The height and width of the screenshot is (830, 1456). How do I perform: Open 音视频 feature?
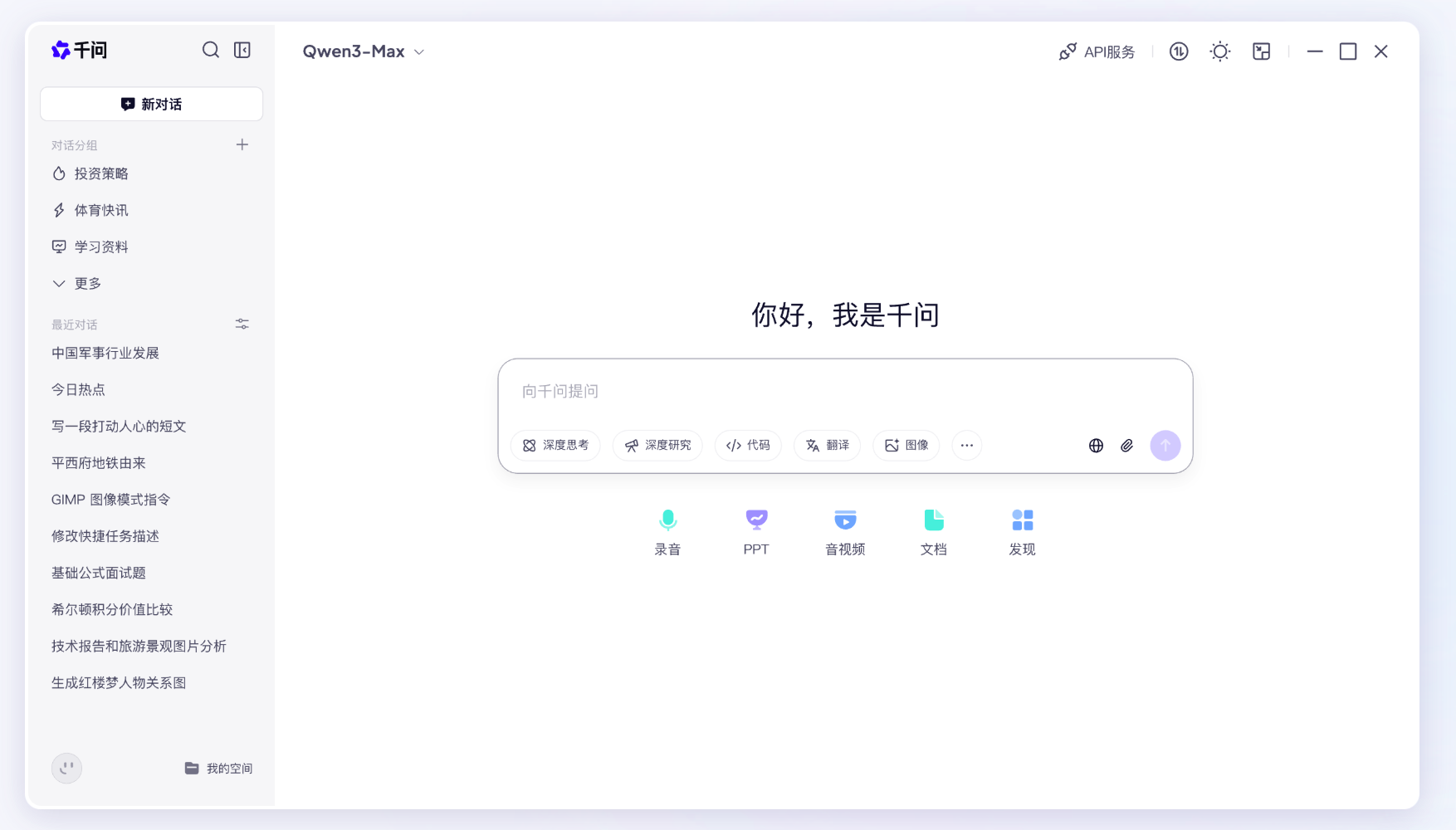[x=845, y=532]
